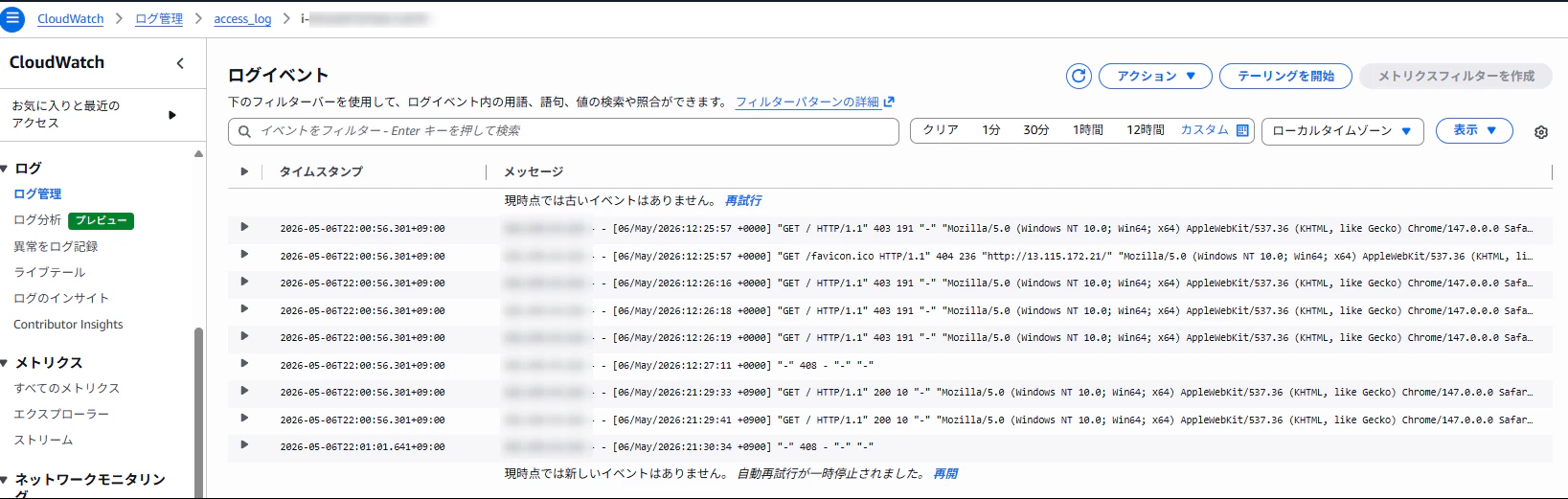Click the メッセージ column header
This screenshot has width=1568, height=499.
(534, 171)
